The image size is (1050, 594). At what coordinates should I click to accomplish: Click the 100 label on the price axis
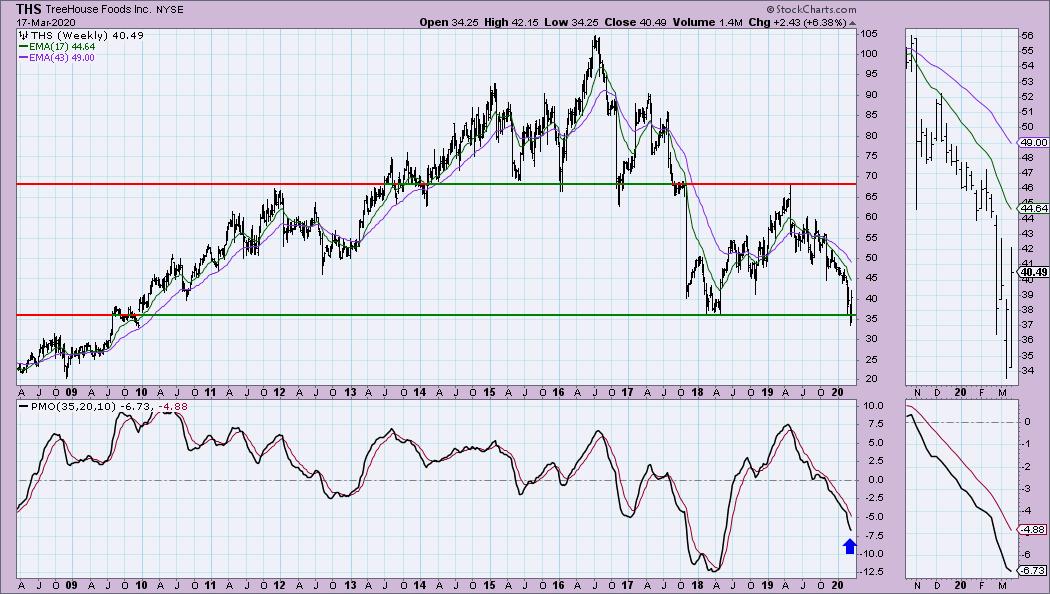pos(869,54)
